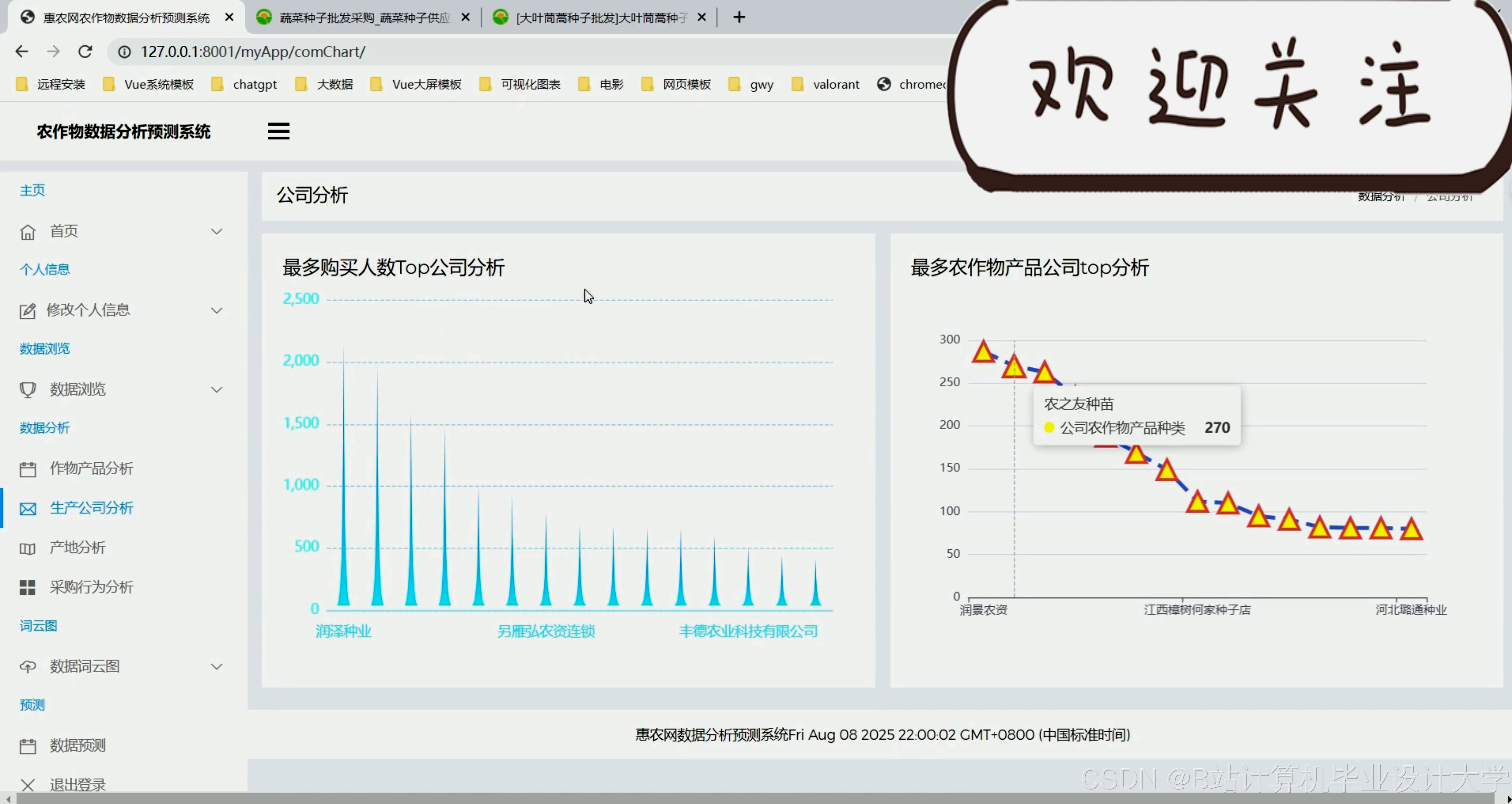Click the cloud icon beside 数据词云图

click(28, 667)
